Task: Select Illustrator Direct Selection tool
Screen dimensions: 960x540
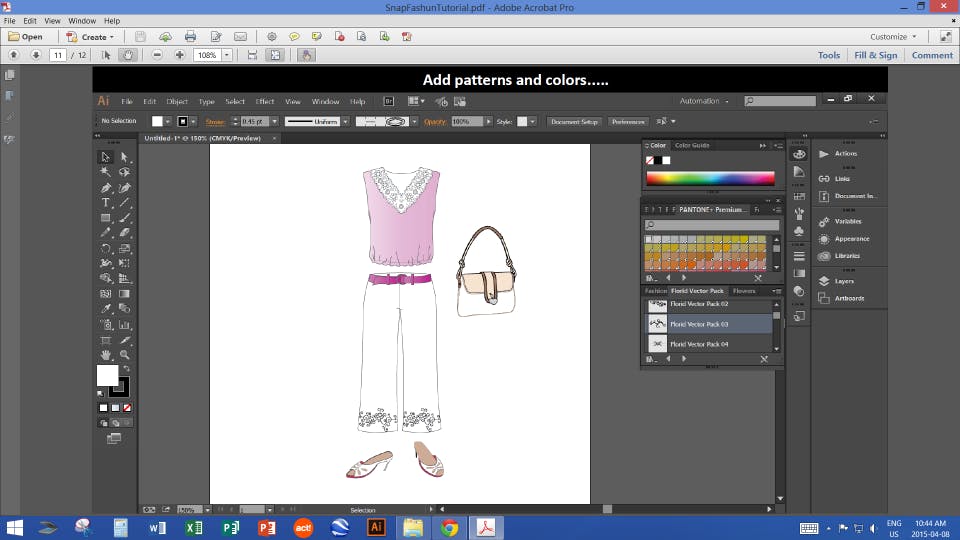Action: 124,157
